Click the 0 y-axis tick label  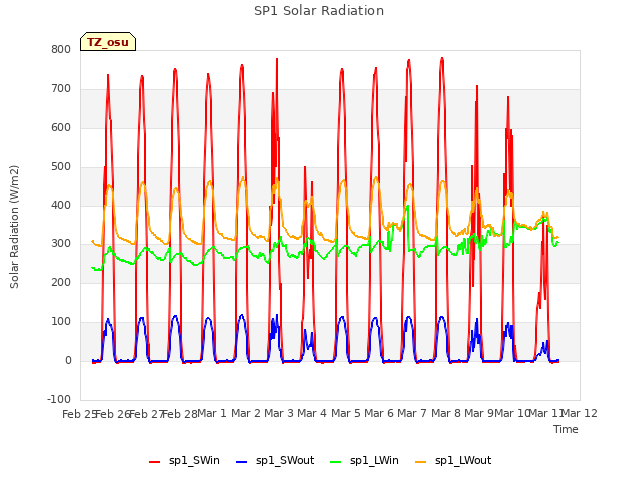(x=68, y=361)
